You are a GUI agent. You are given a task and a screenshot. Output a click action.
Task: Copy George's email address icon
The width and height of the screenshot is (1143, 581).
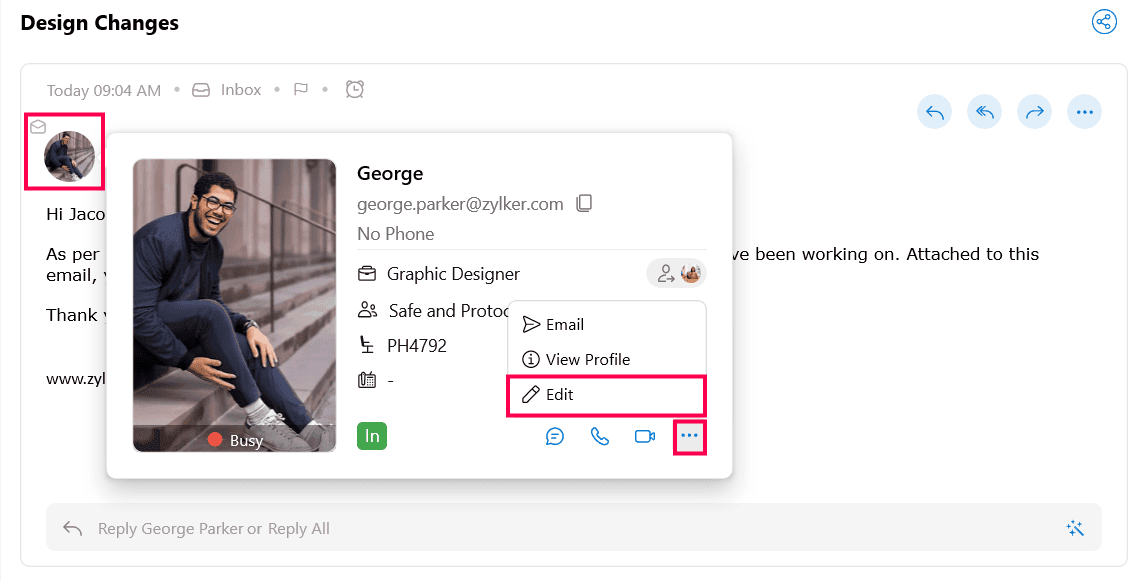coord(584,203)
